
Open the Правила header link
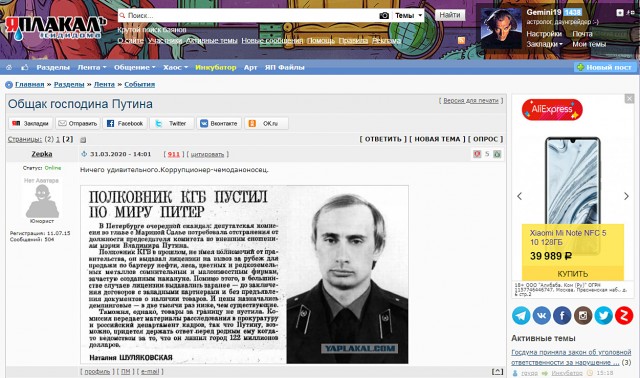coord(353,41)
